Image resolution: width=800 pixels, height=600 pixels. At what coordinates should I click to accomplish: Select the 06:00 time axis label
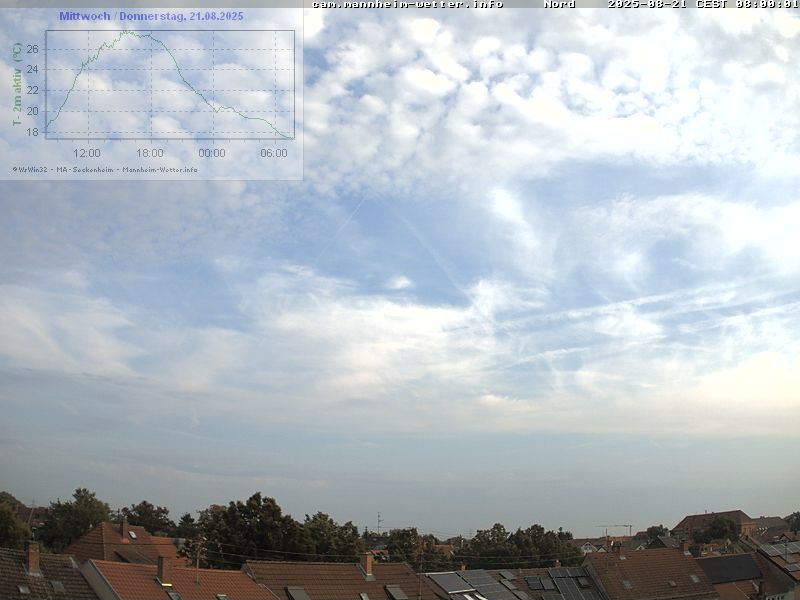point(274,153)
